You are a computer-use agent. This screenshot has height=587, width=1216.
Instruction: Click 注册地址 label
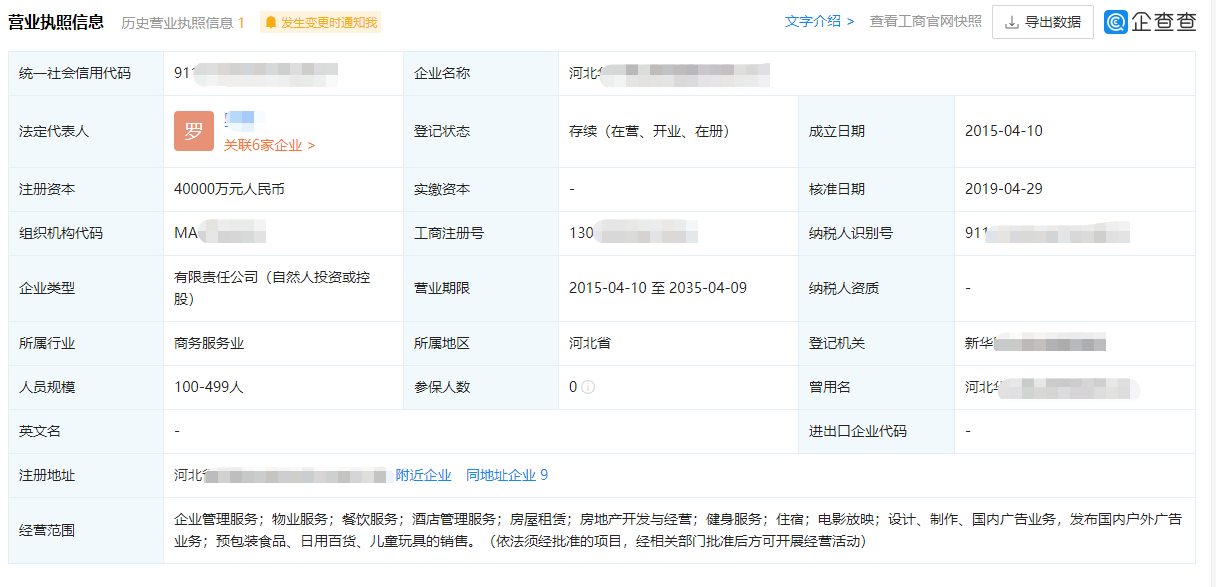pyautogui.click(x=47, y=475)
